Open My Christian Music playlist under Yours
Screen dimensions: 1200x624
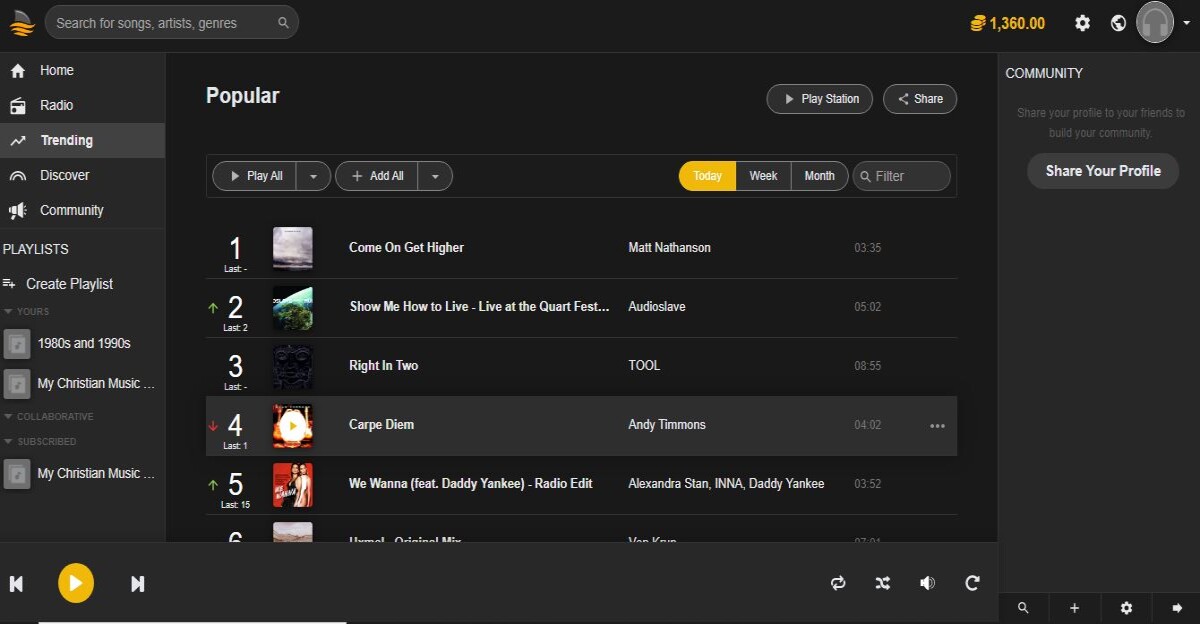(x=82, y=383)
